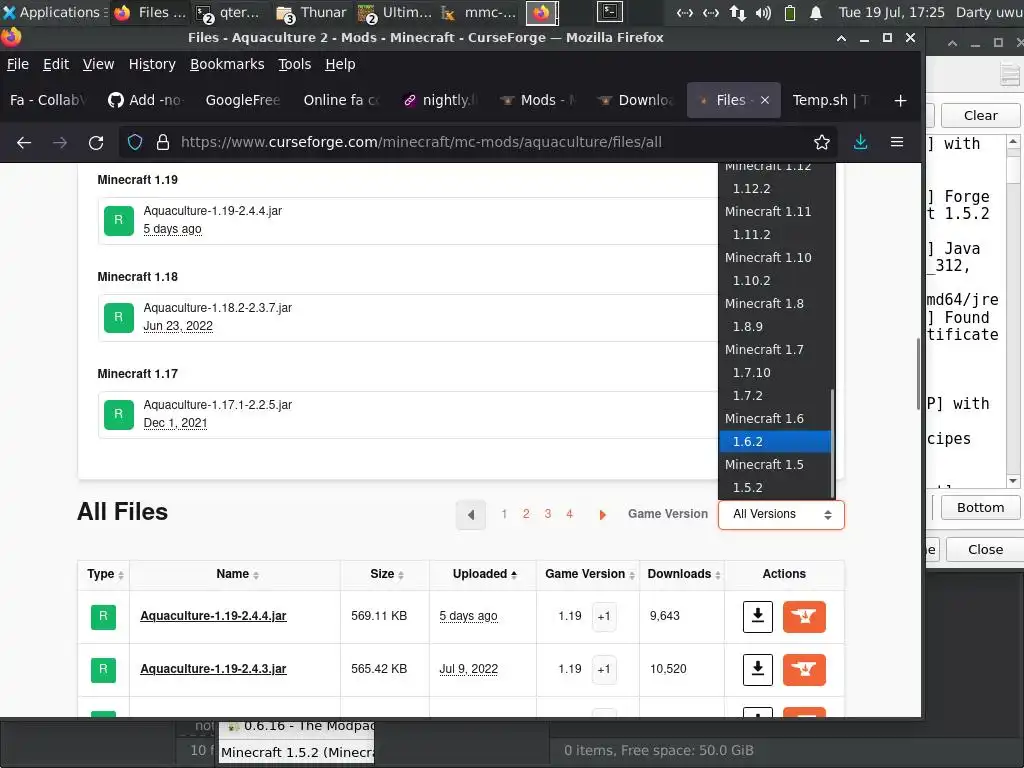Open the Edit menu
Screen dimensions: 1024x768
tap(56, 64)
